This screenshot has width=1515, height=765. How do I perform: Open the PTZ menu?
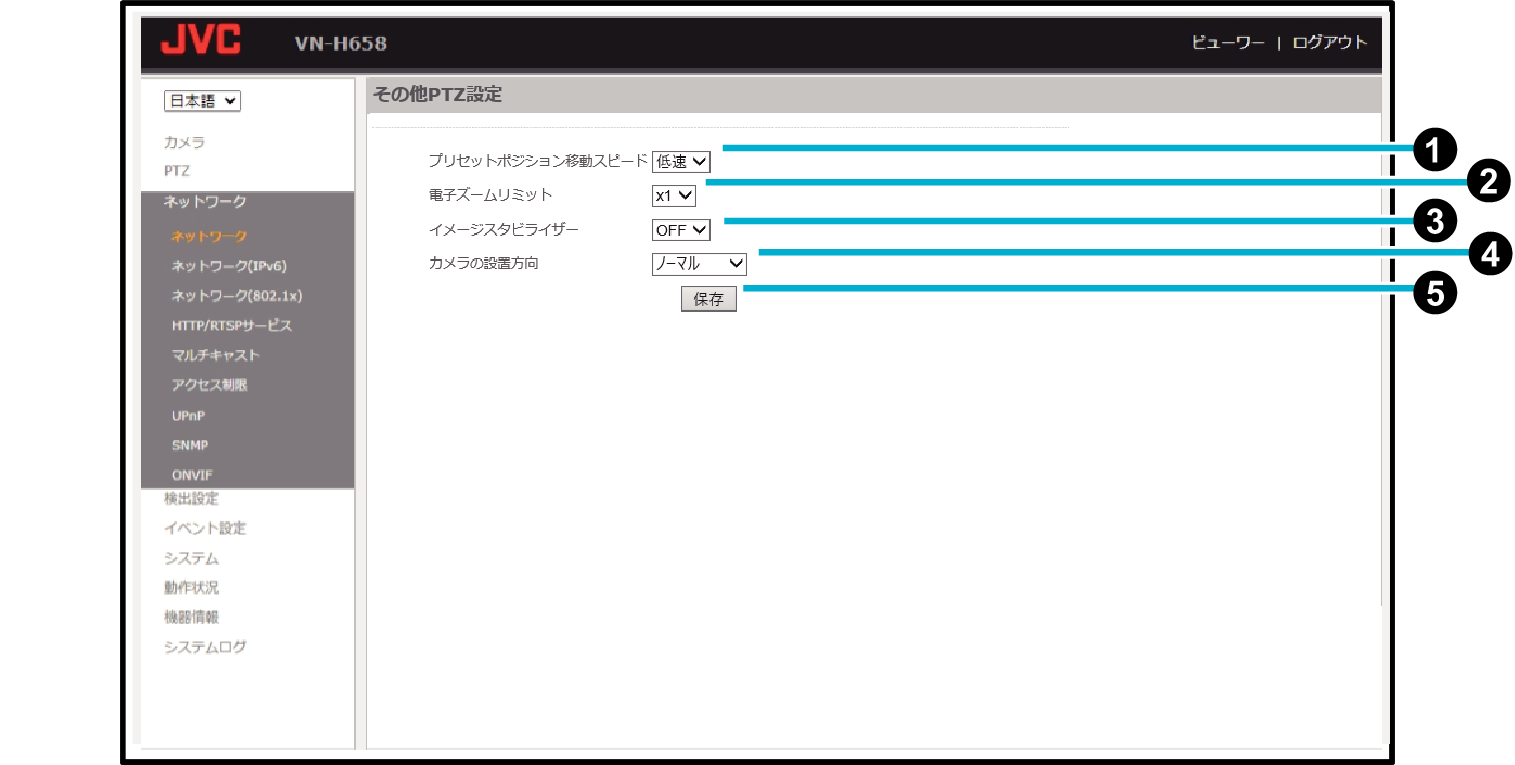click(177, 171)
